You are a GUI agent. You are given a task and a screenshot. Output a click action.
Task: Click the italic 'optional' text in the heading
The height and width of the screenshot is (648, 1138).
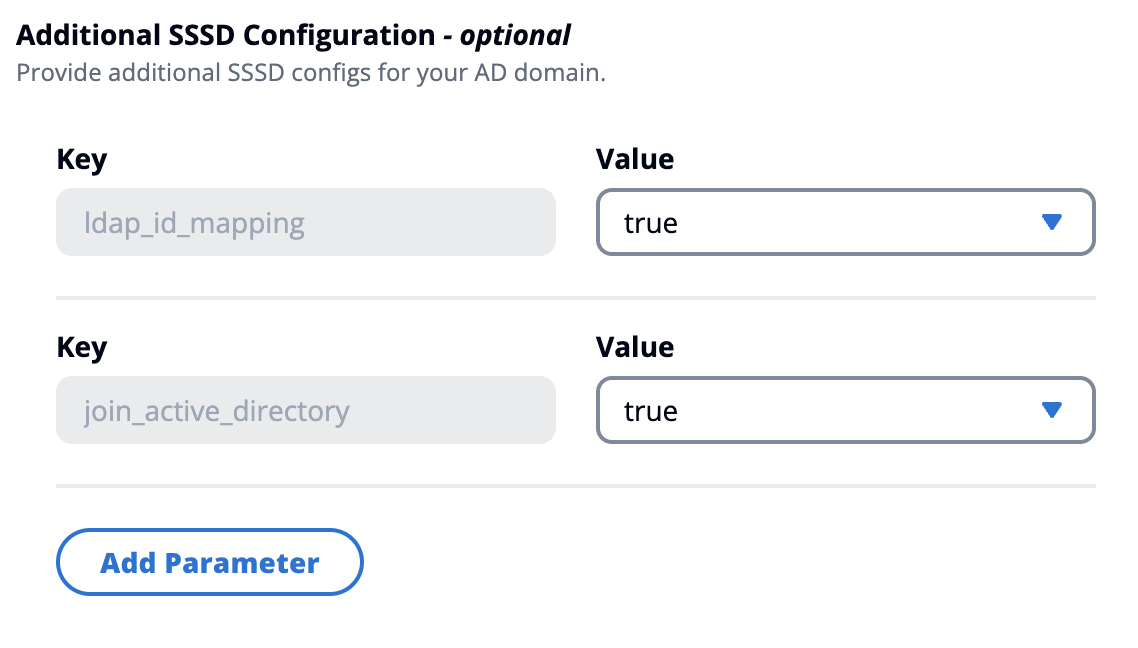coord(515,36)
